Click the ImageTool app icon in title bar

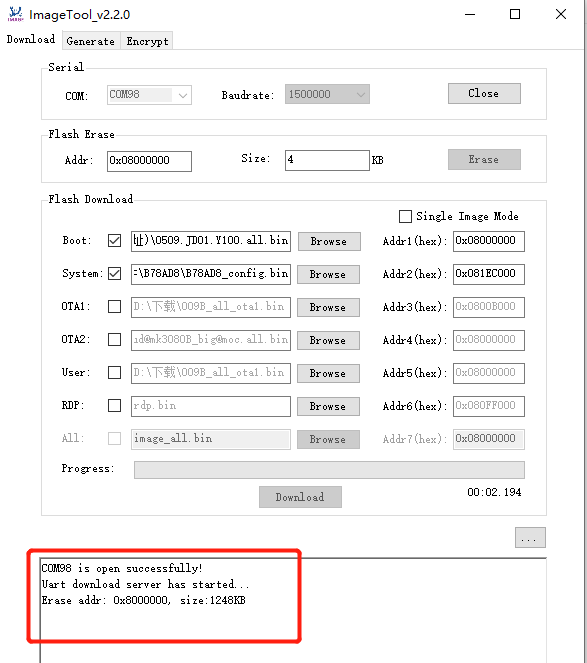coord(15,14)
